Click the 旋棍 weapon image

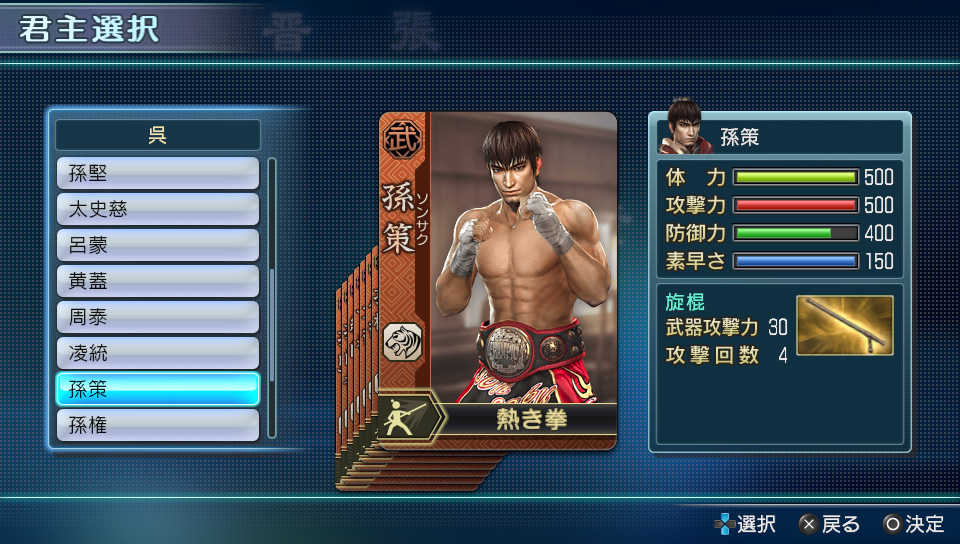point(845,326)
